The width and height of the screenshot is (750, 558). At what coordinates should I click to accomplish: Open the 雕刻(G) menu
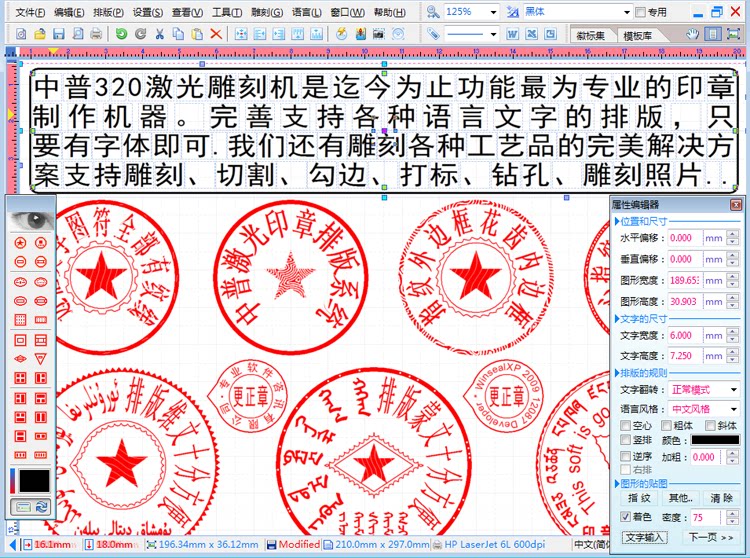(x=266, y=12)
